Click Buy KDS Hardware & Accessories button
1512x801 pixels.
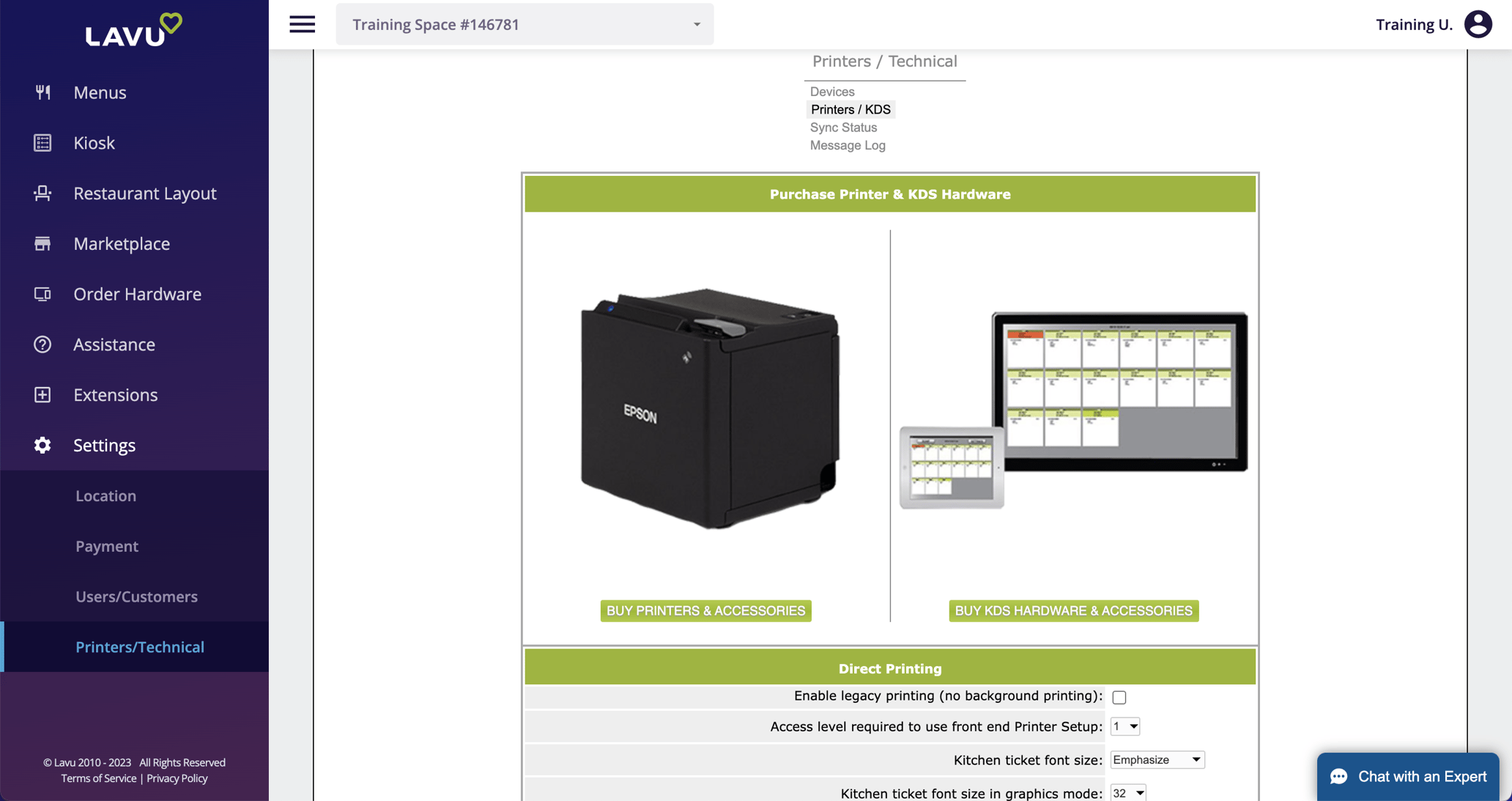(x=1073, y=610)
